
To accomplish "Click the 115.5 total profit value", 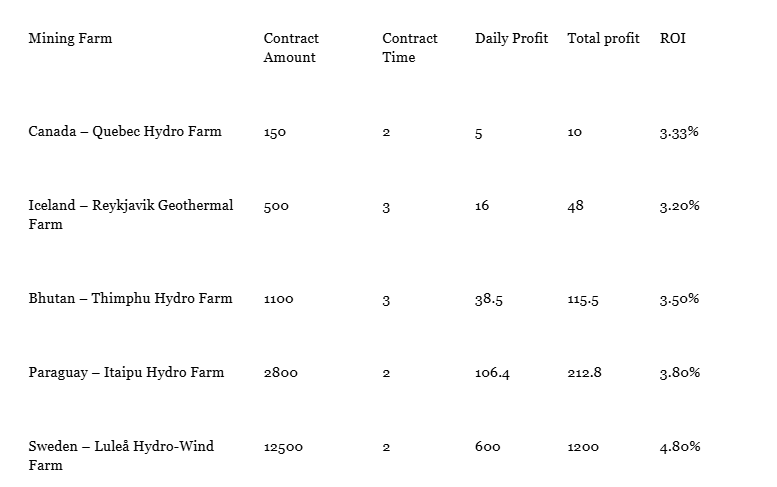I will [583, 300].
